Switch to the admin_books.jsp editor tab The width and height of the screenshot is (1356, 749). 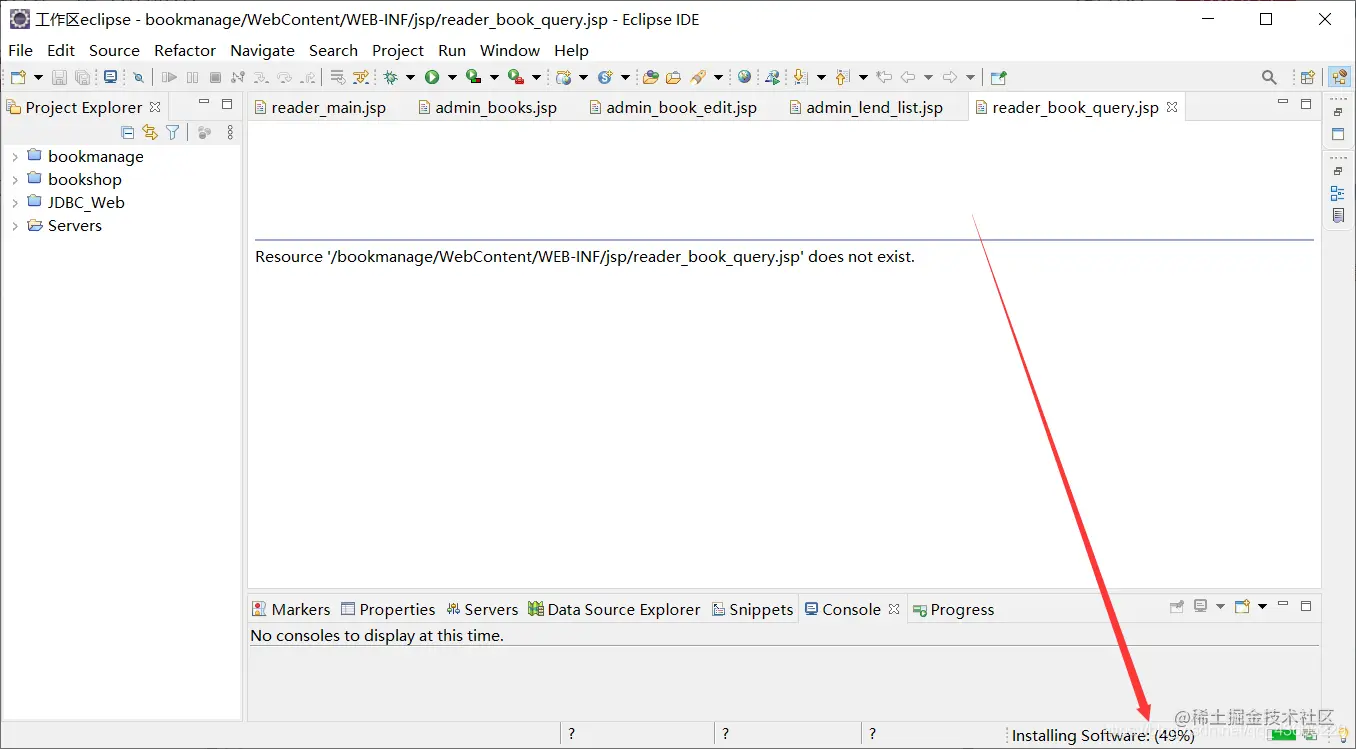487,107
